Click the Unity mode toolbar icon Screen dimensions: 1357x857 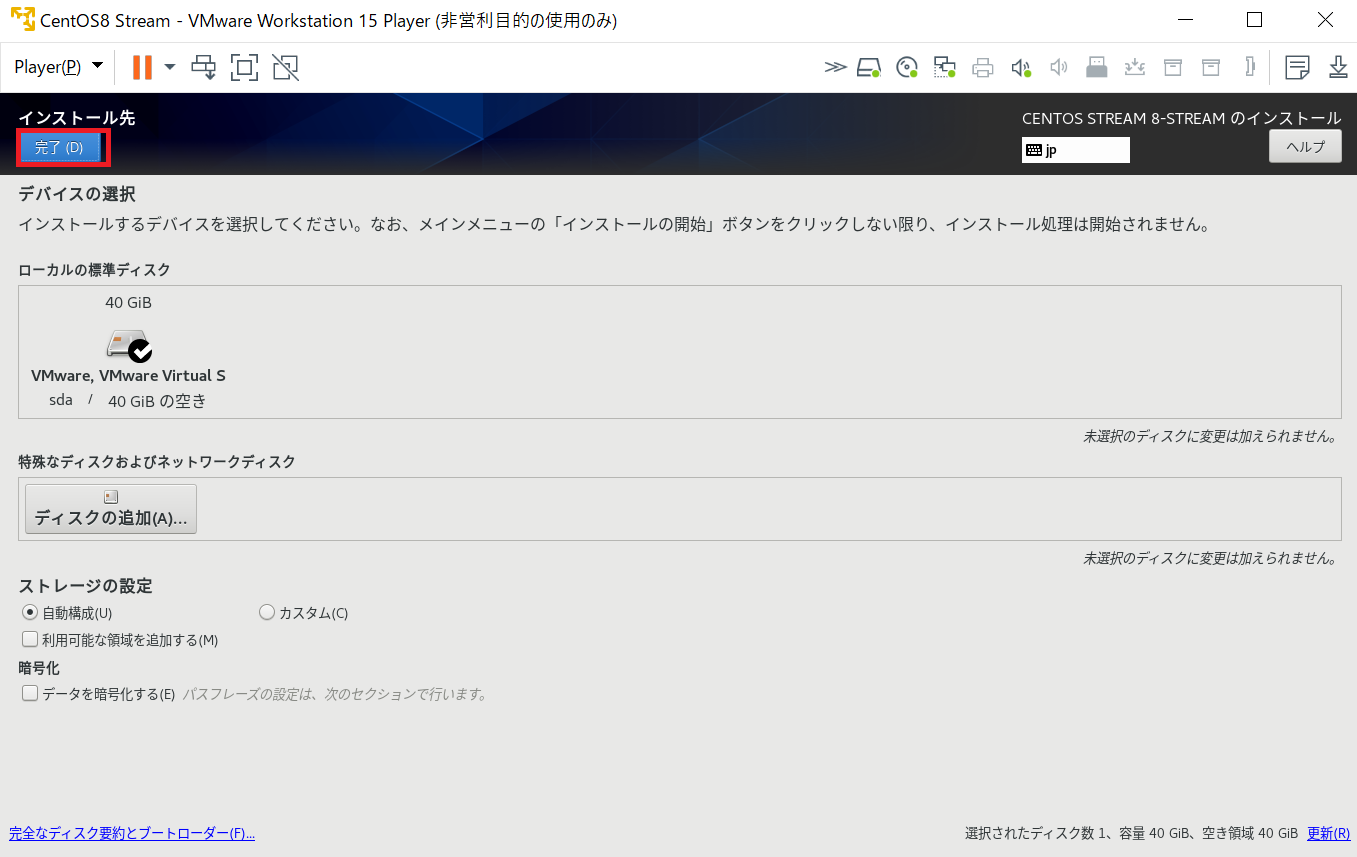click(x=285, y=67)
